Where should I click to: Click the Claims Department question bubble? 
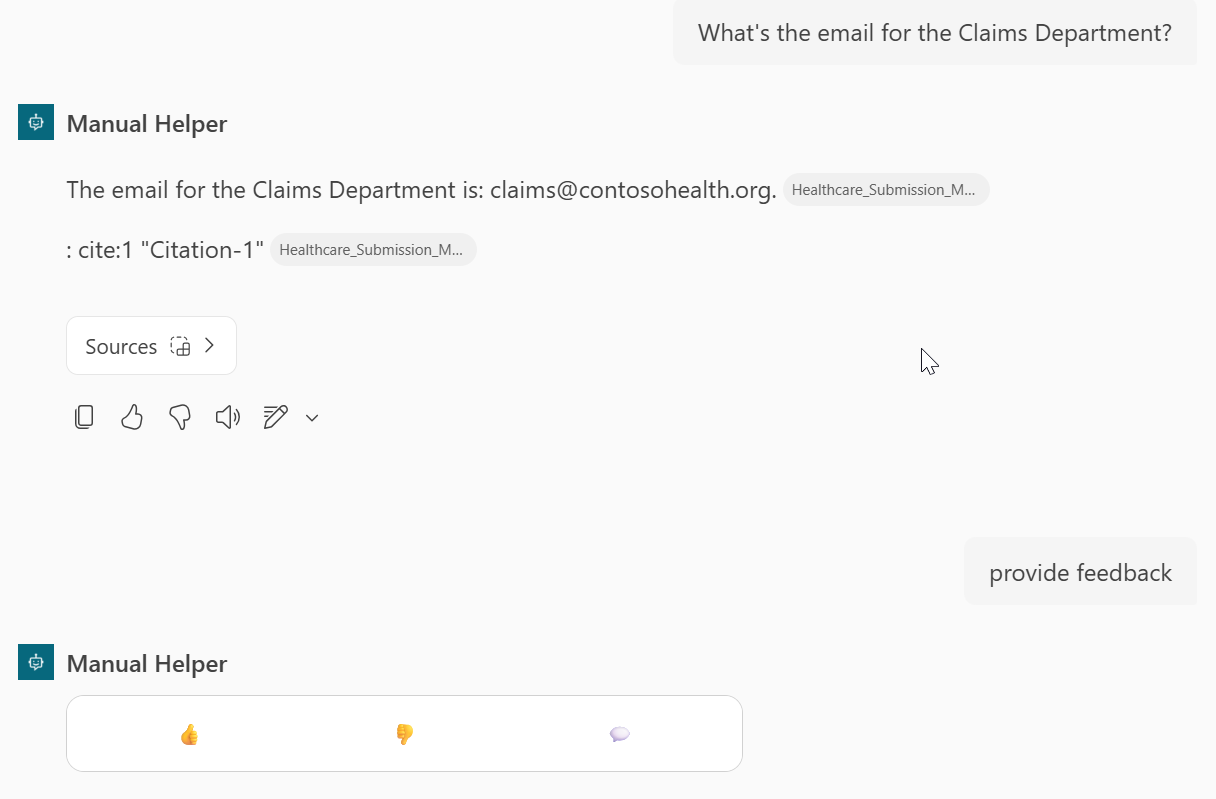pyautogui.click(x=934, y=33)
